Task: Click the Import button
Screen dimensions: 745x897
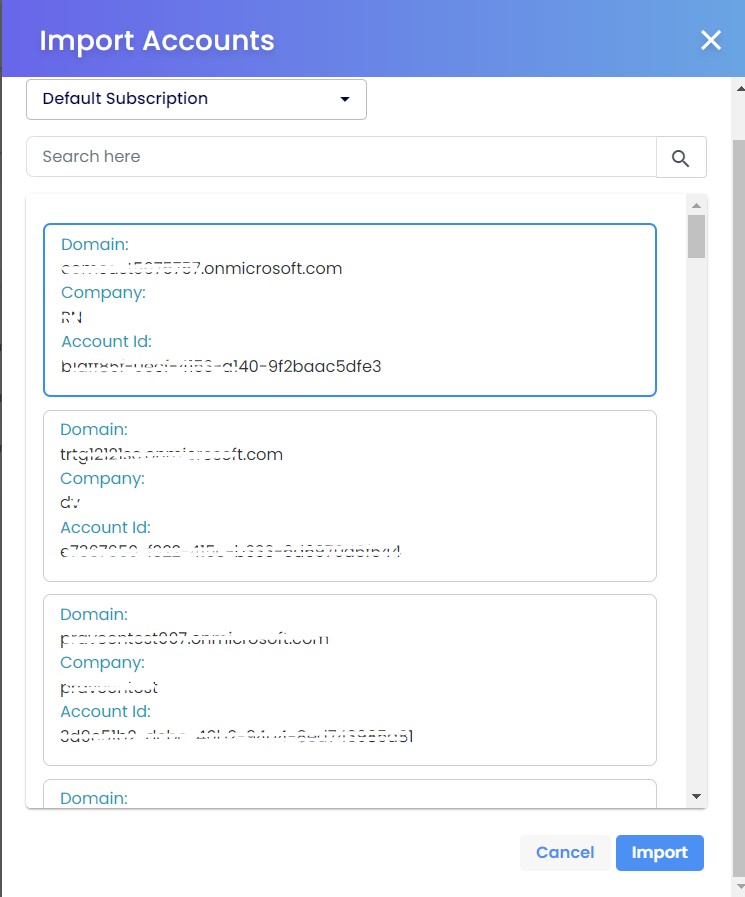Action: pyautogui.click(x=660, y=852)
